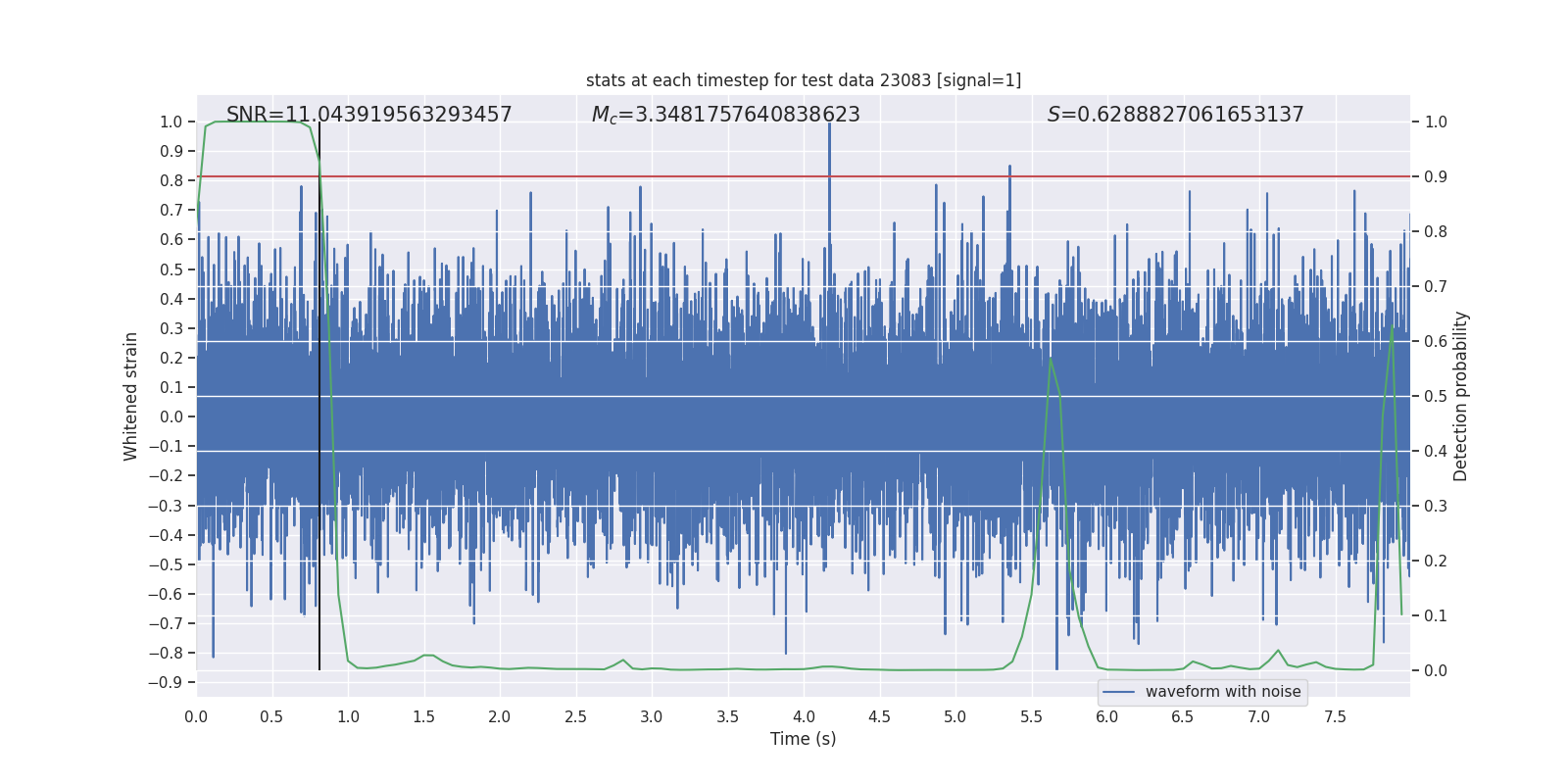Click Detection probability tick 0.8
Image resolution: width=1568 pixels, height=784 pixels.
(x=1436, y=231)
